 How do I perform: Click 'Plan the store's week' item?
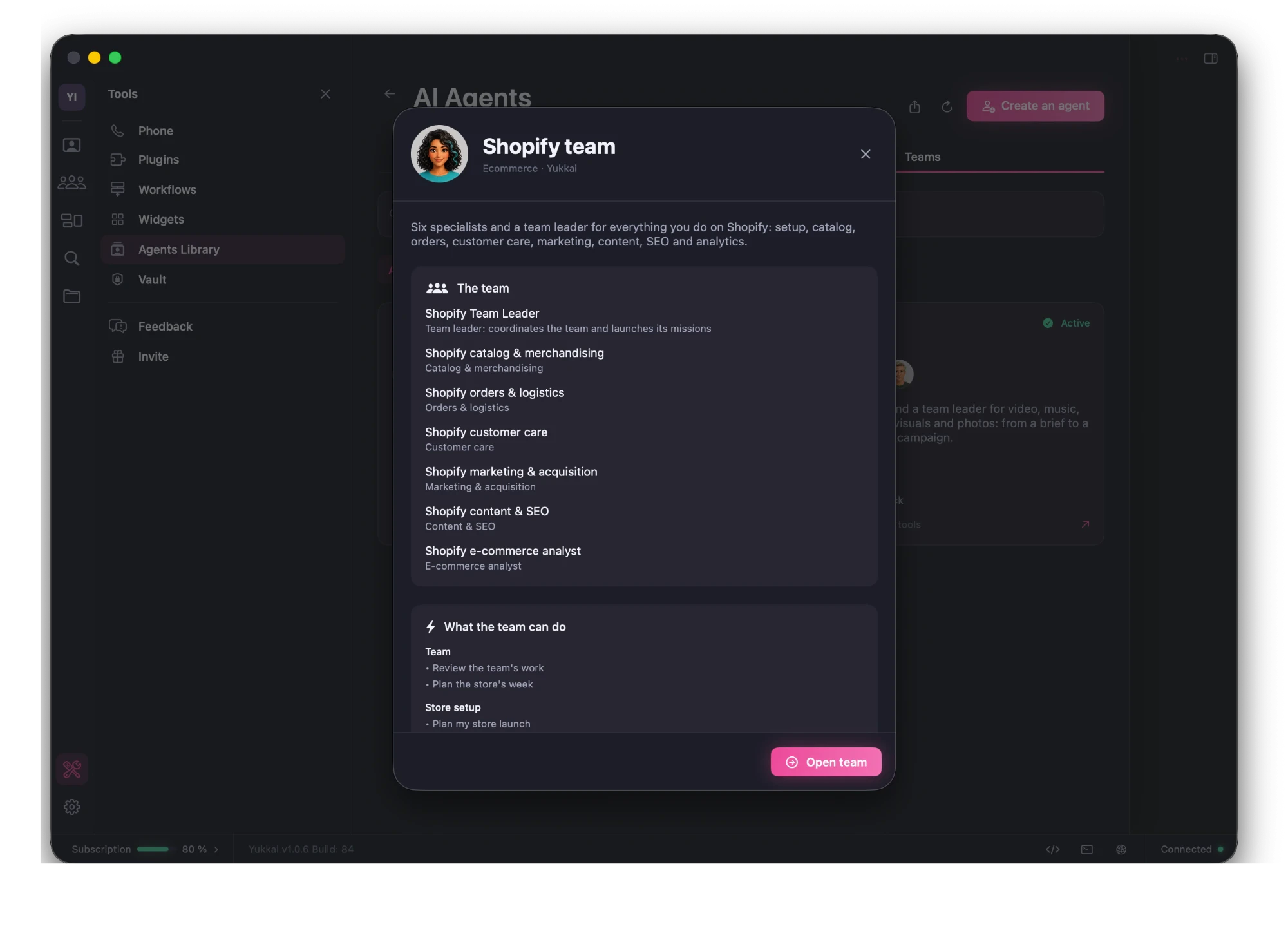[x=482, y=684]
